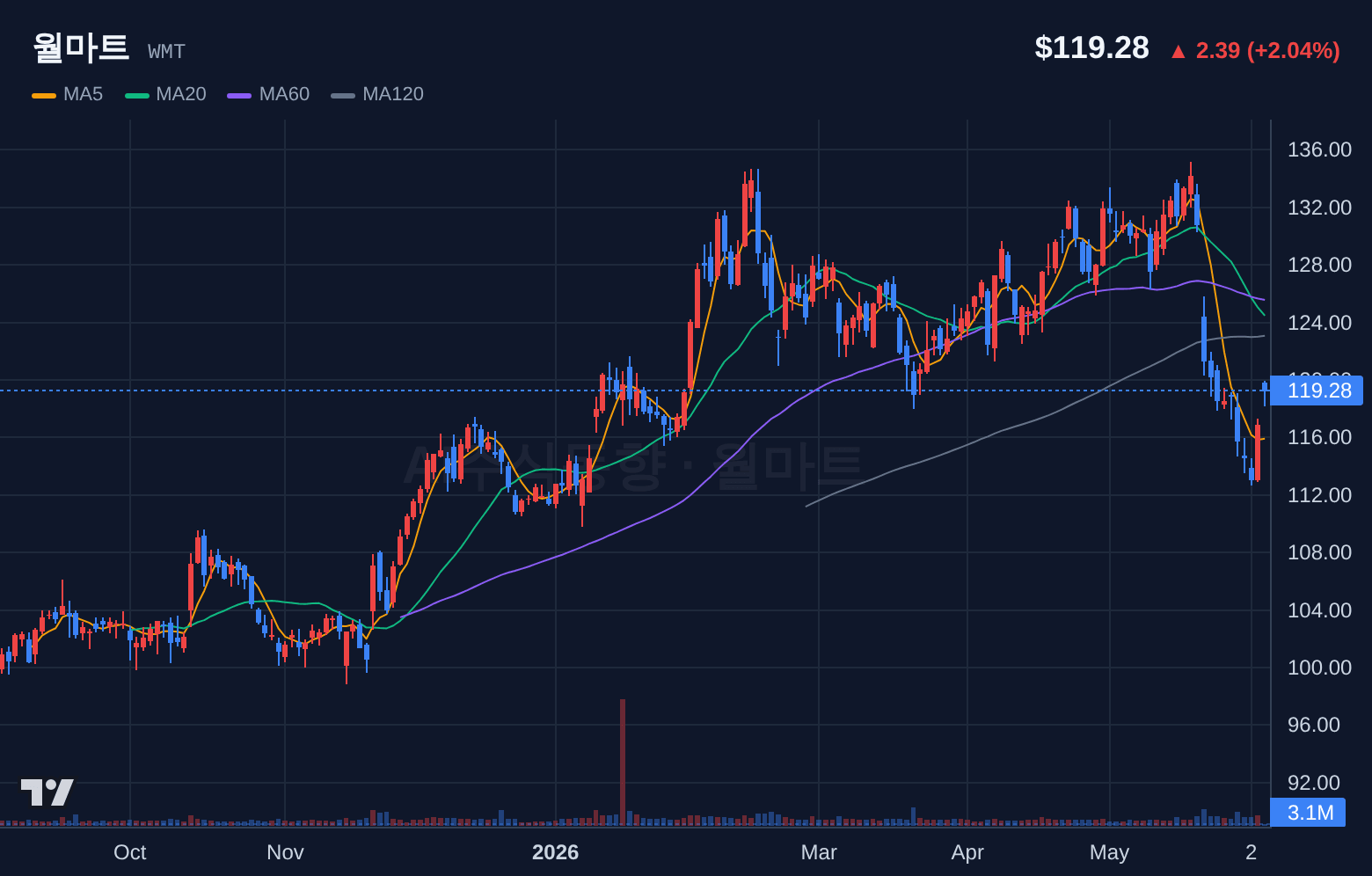
Task: Click the tall red volume spike bar
Action: point(623,762)
